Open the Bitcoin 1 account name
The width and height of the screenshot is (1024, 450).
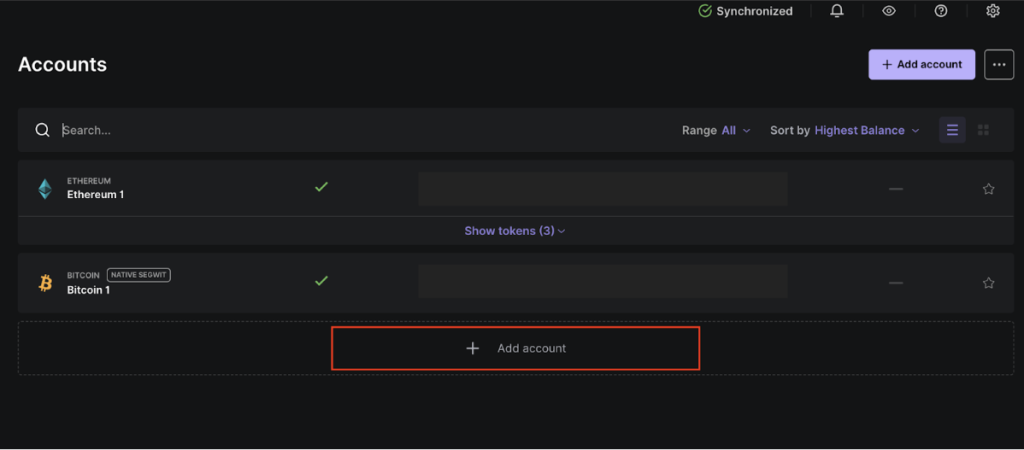coord(88,290)
